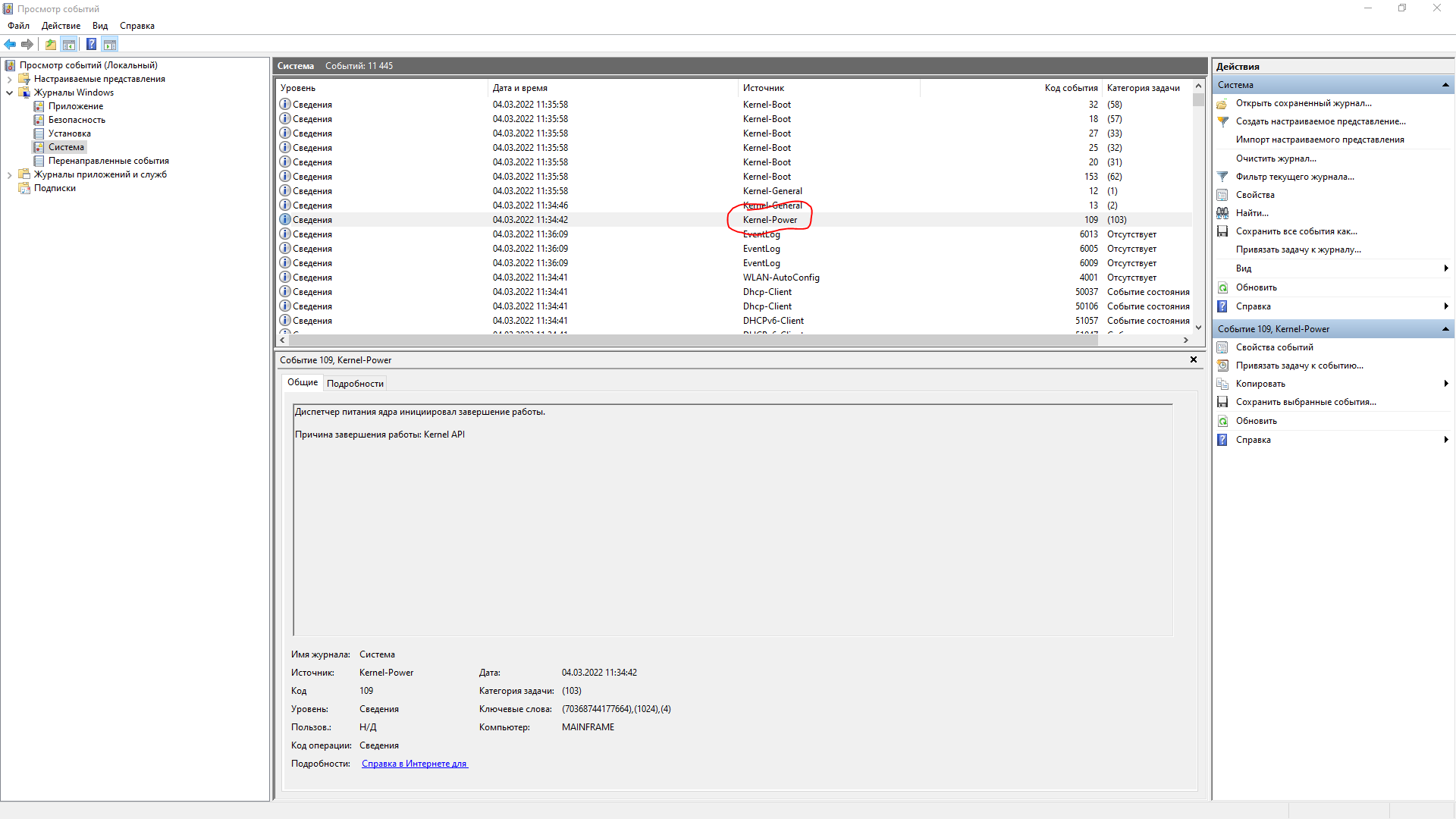
Task: Open Справка submenu arrow under Событие 109
Action: click(1446, 440)
